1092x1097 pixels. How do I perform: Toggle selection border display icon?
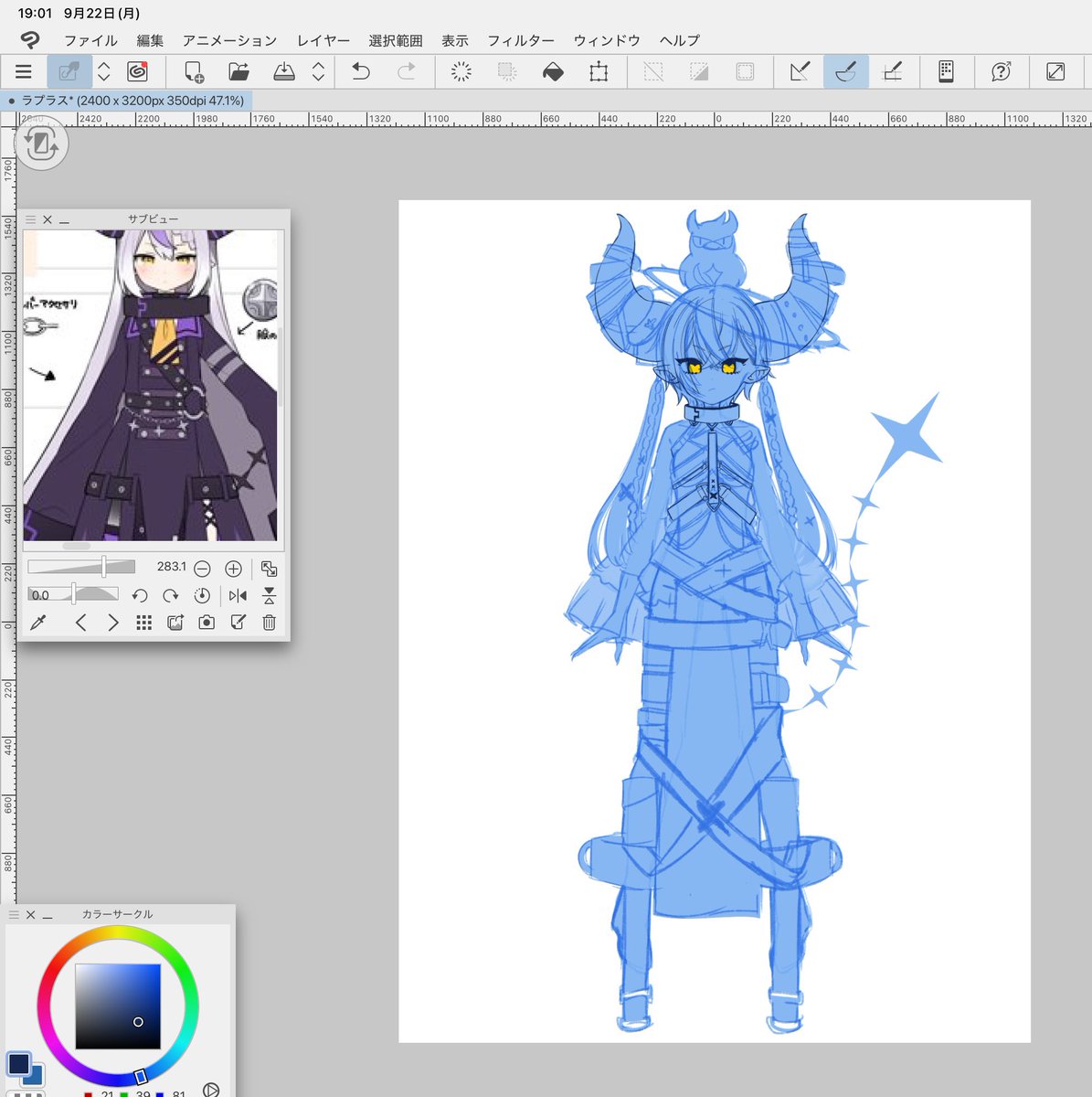click(745, 71)
